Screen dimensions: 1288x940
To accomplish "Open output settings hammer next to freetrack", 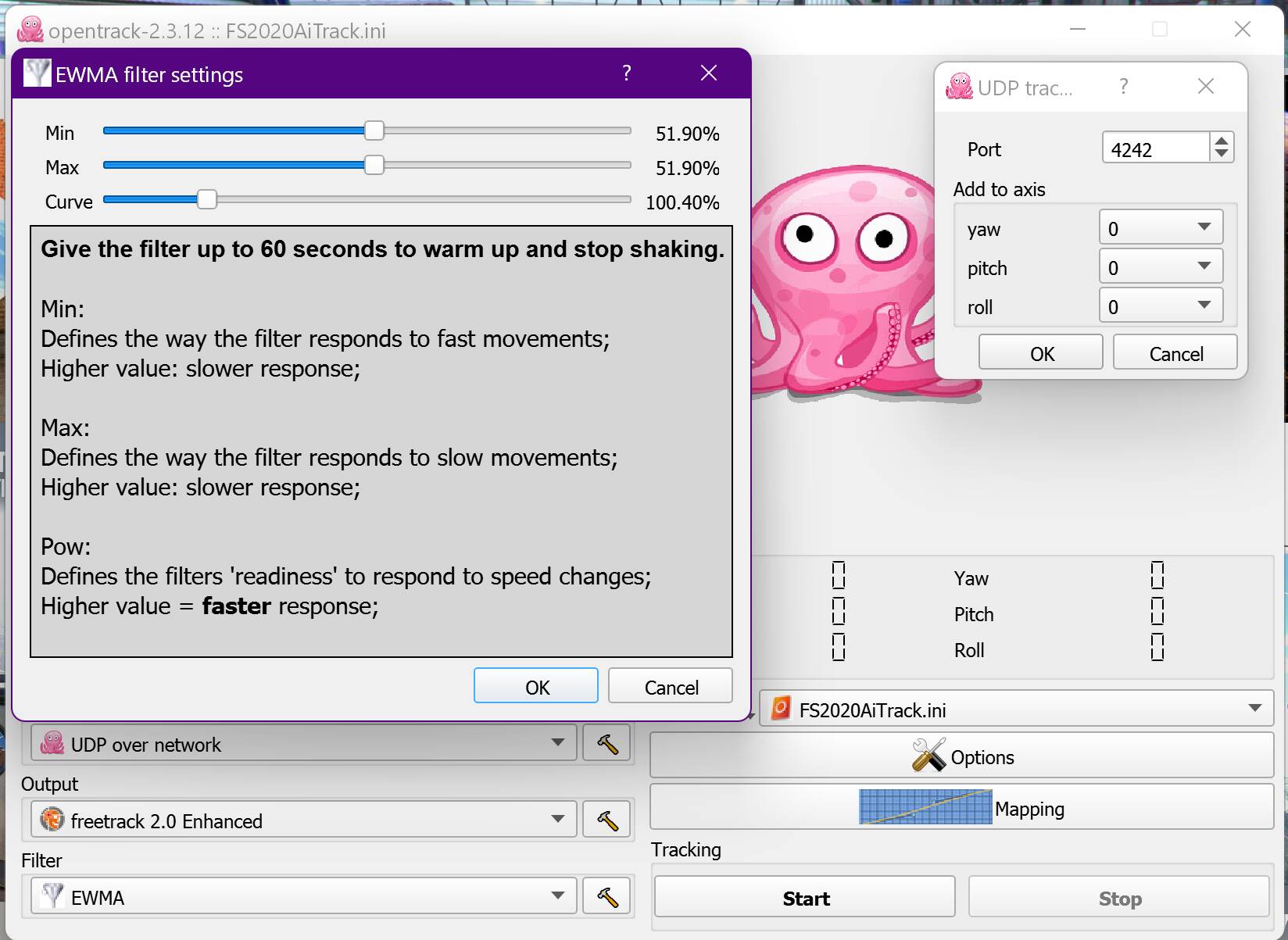I will point(607,820).
